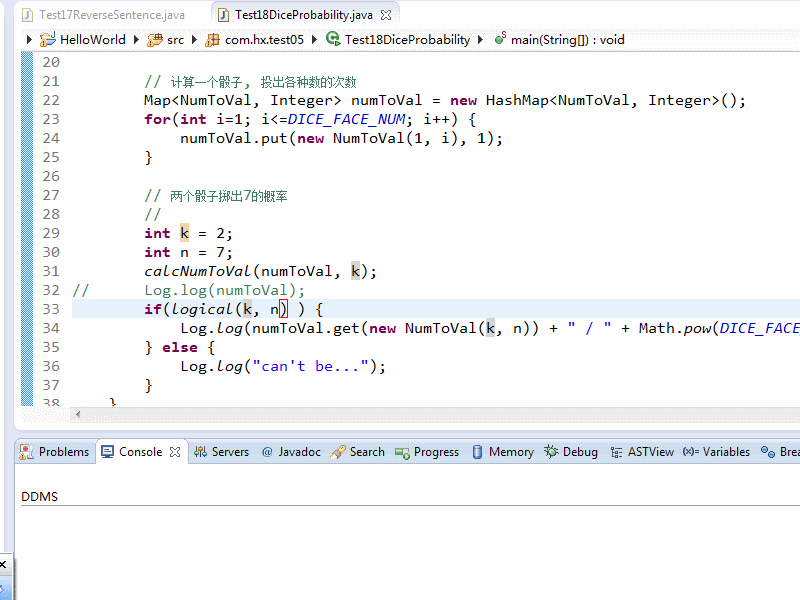
Task: Click the Test18DiceProbability class icon in breadcrumb
Action: (x=333, y=39)
